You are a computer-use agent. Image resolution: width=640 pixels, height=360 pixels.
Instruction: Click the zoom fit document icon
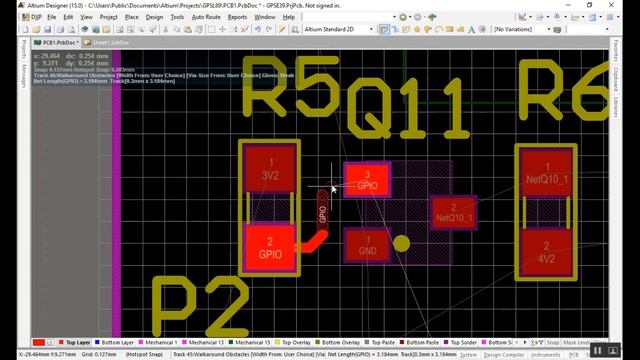120,29
